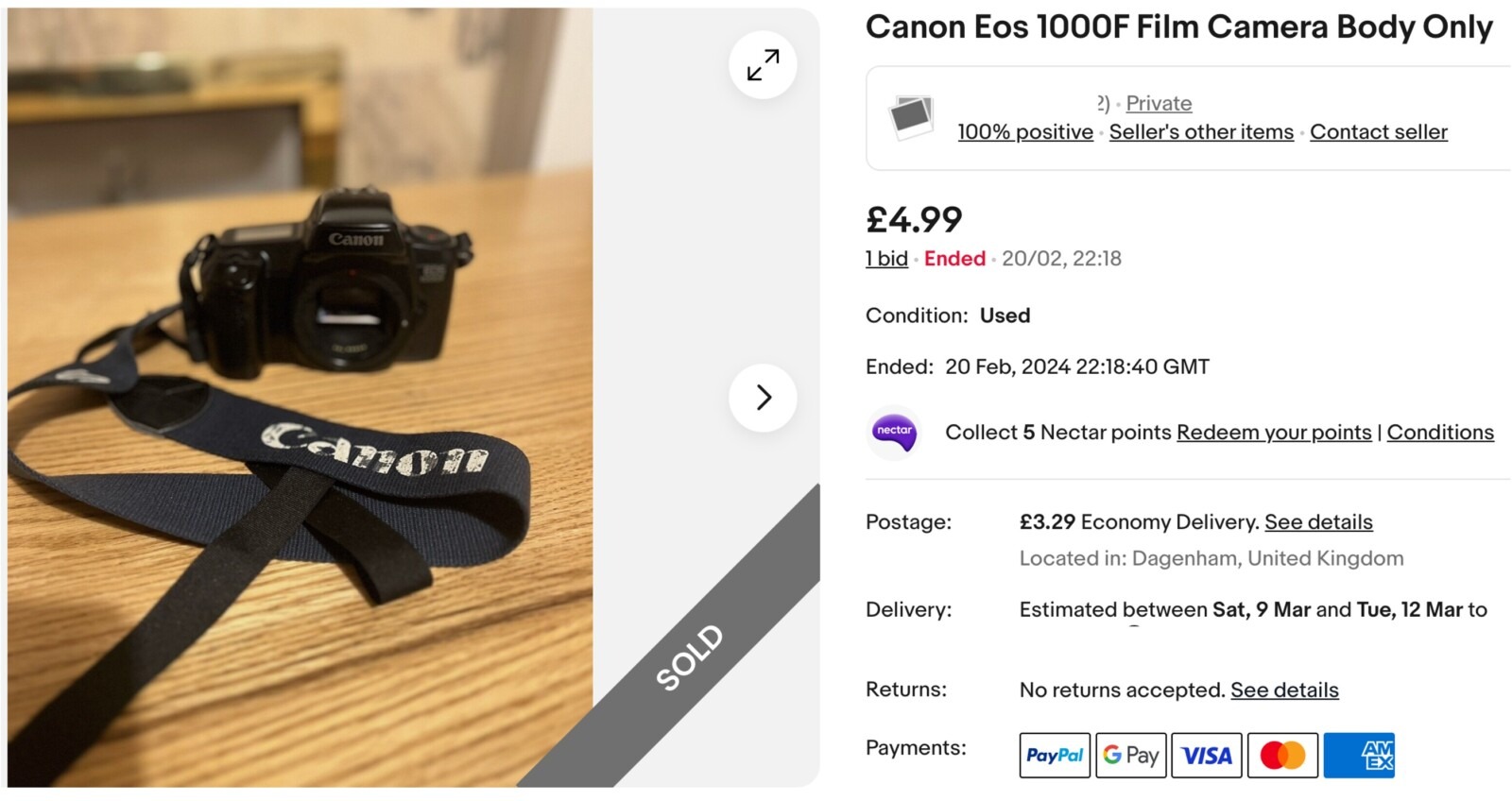Open the Nectar Conditions link

[1440, 433]
